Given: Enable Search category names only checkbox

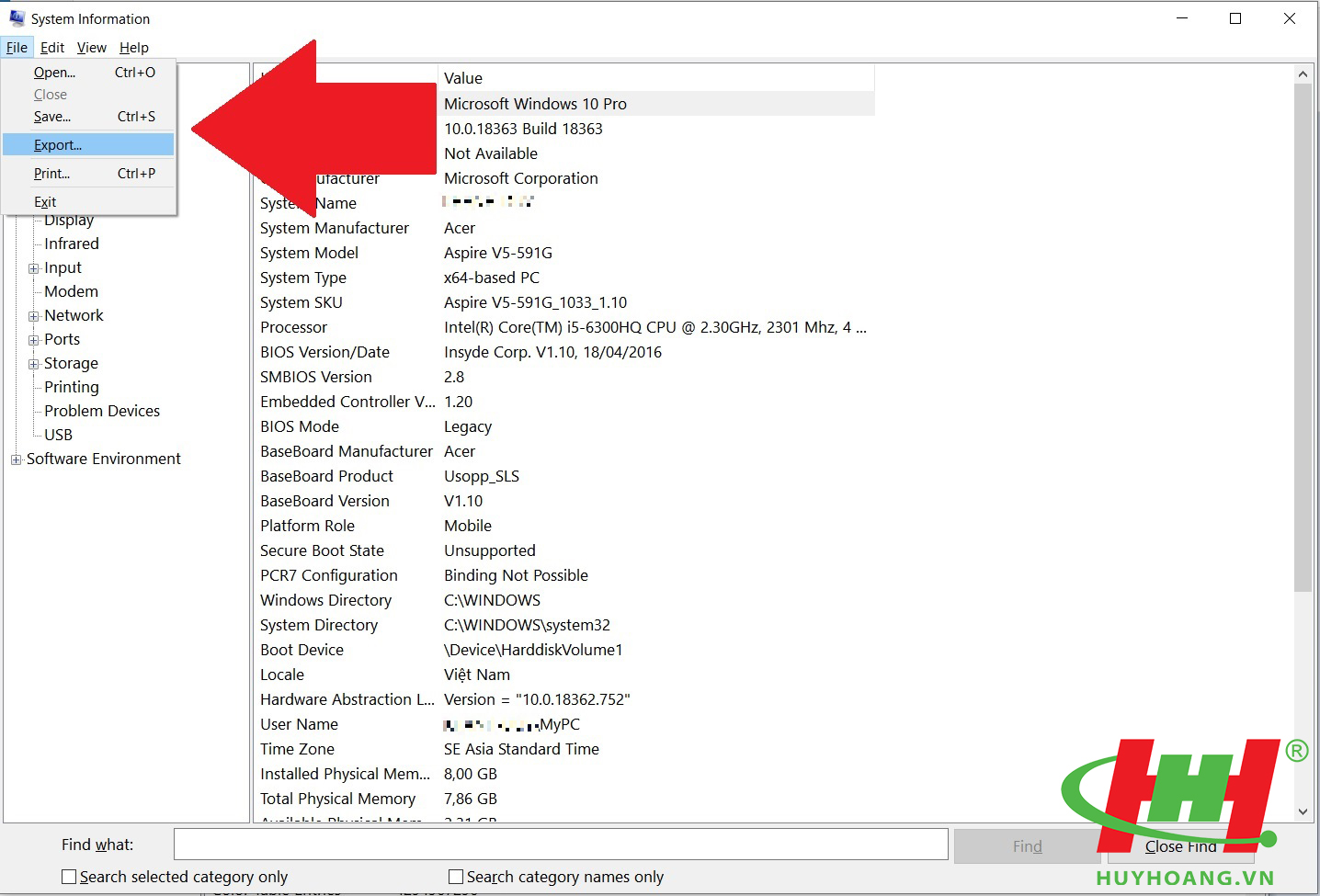Looking at the screenshot, I should click(456, 877).
